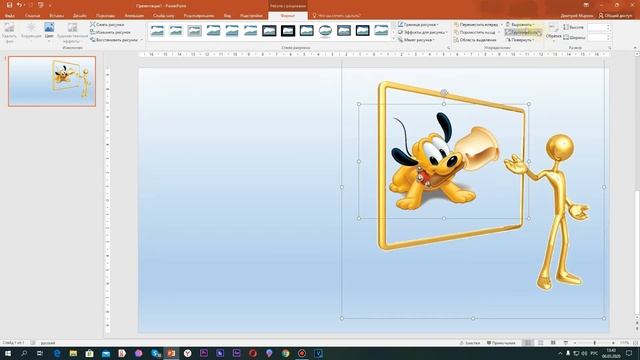This screenshot has width=640, height=360.
Task: Apply the oval picture style thumbnail
Action: point(325,31)
